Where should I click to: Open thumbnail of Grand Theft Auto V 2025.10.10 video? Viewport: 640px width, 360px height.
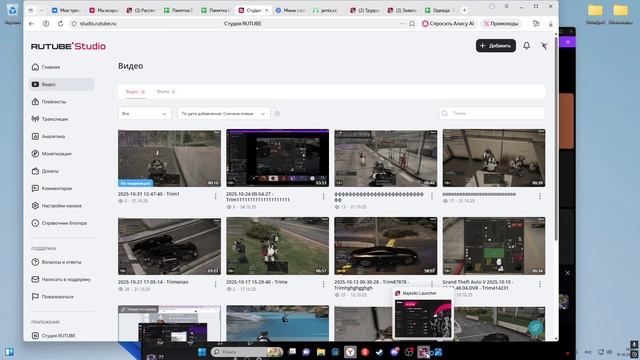(494, 246)
